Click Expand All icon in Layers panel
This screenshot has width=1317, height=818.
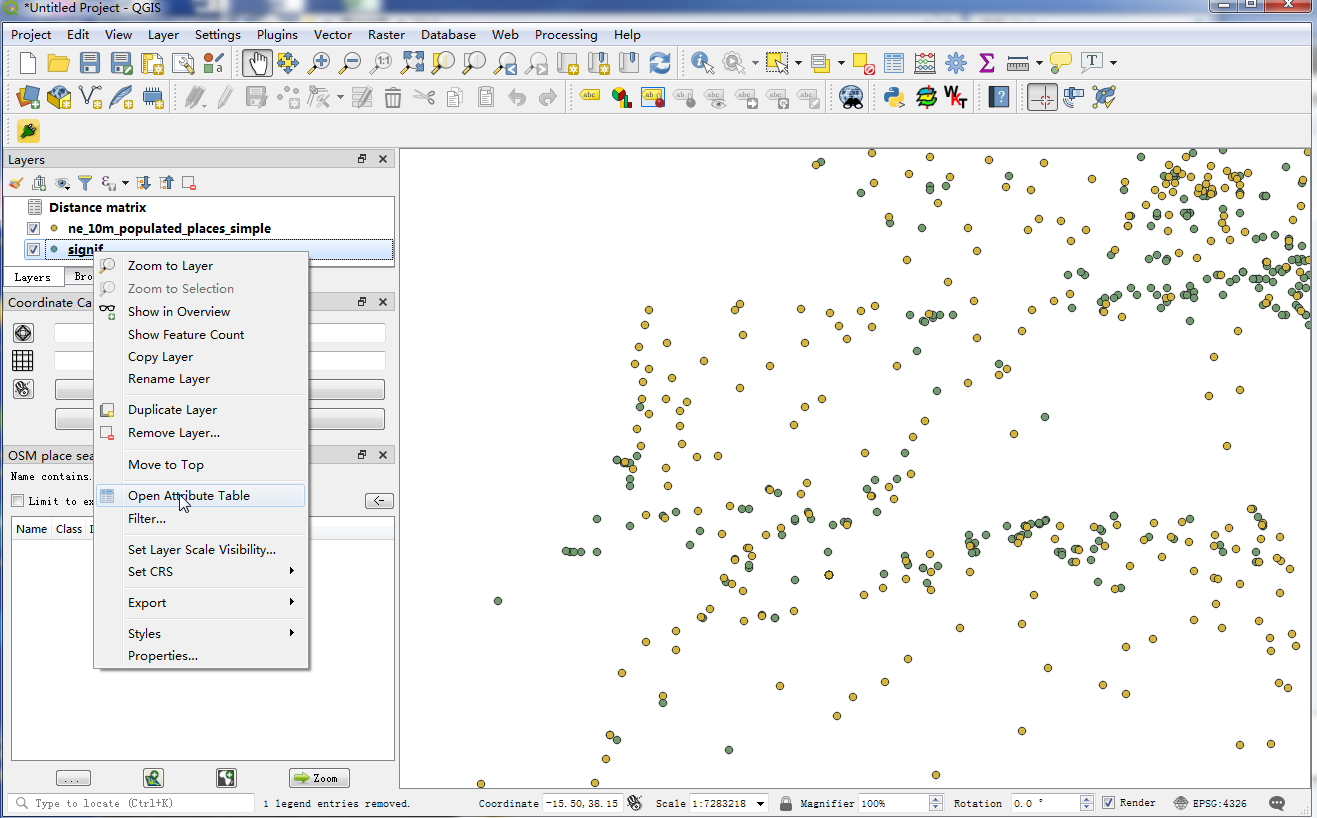tap(143, 183)
